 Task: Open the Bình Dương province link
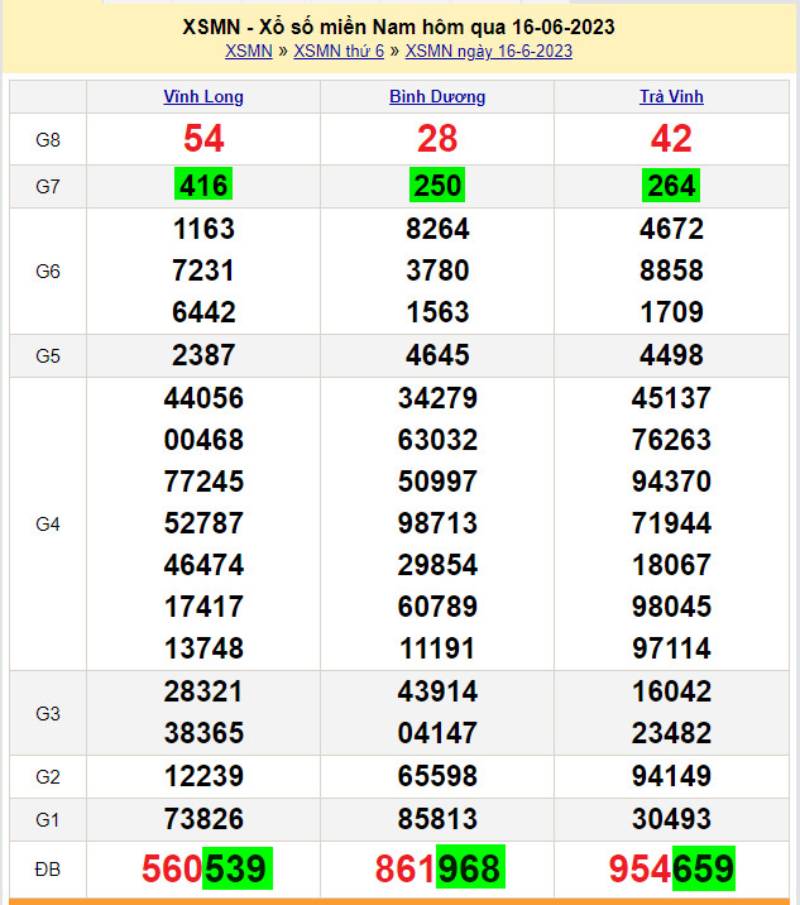pyautogui.click(x=437, y=97)
